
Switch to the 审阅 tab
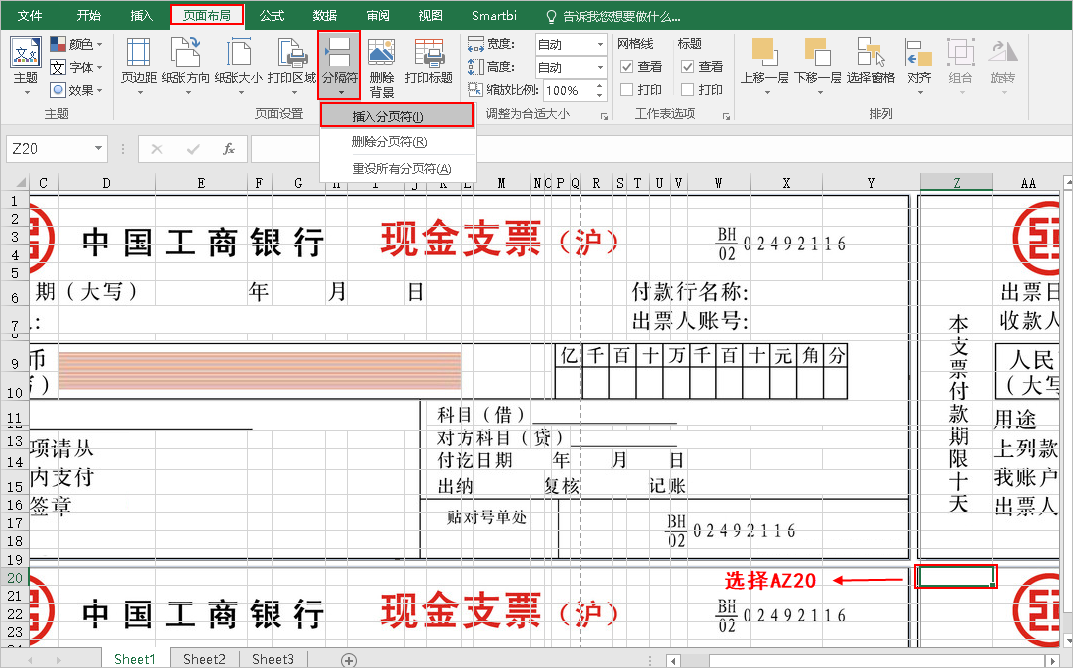tap(378, 15)
